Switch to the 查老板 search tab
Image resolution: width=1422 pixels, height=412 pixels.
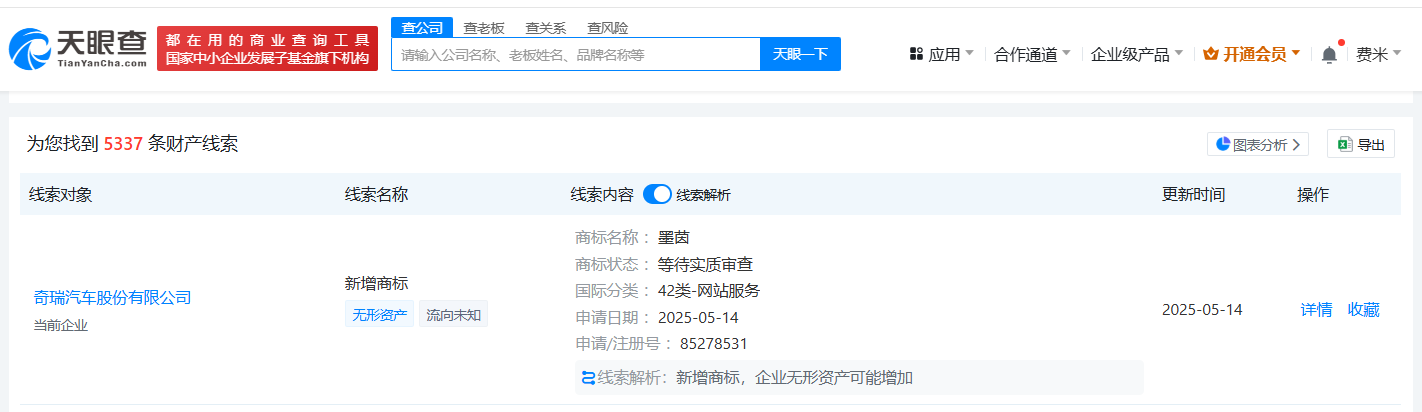[483, 28]
